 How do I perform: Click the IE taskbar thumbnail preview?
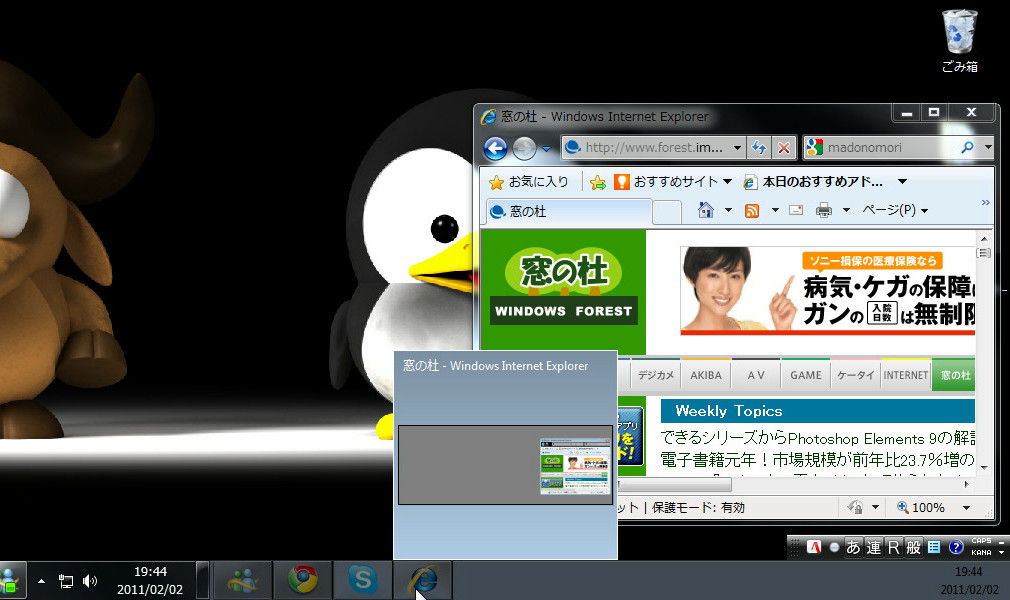point(506,465)
